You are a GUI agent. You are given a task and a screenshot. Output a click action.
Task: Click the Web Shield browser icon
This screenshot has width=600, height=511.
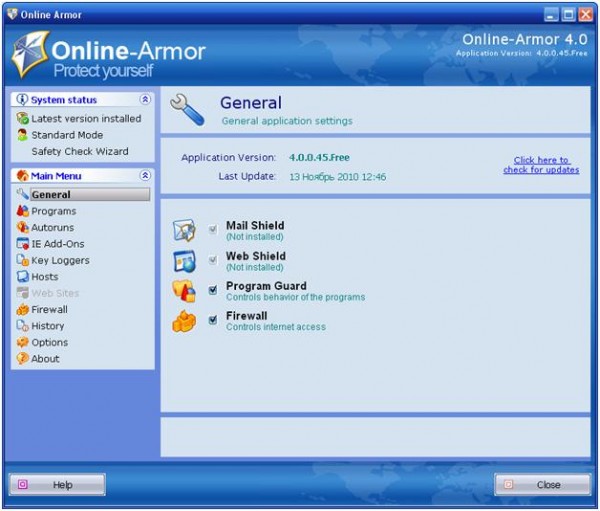[184, 261]
